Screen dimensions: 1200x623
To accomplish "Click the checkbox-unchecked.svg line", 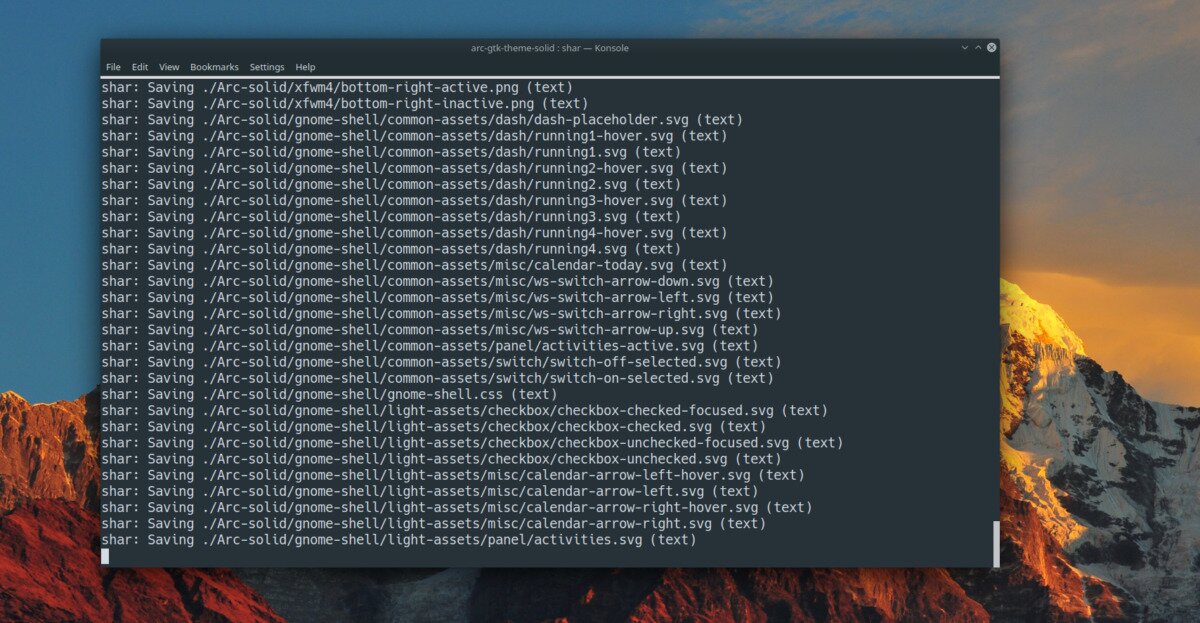I will click(442, 458).
